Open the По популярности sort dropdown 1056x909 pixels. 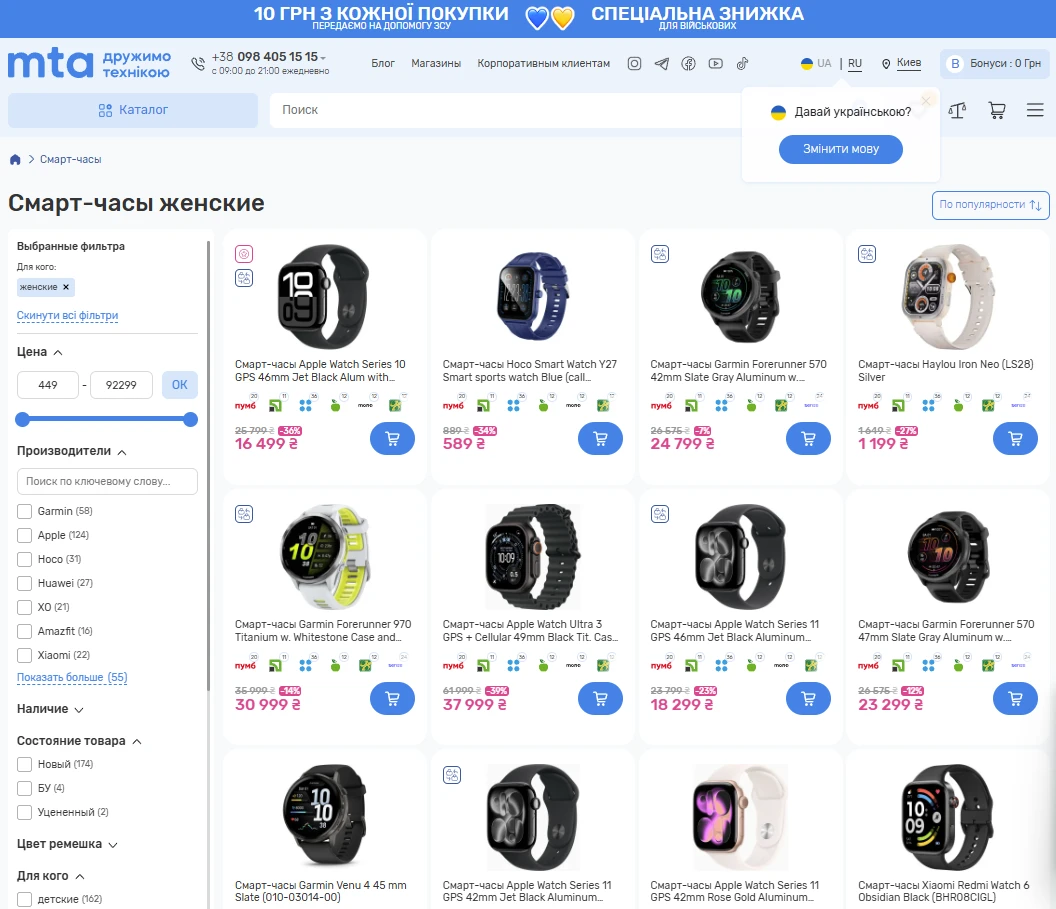tap(990, 205)
